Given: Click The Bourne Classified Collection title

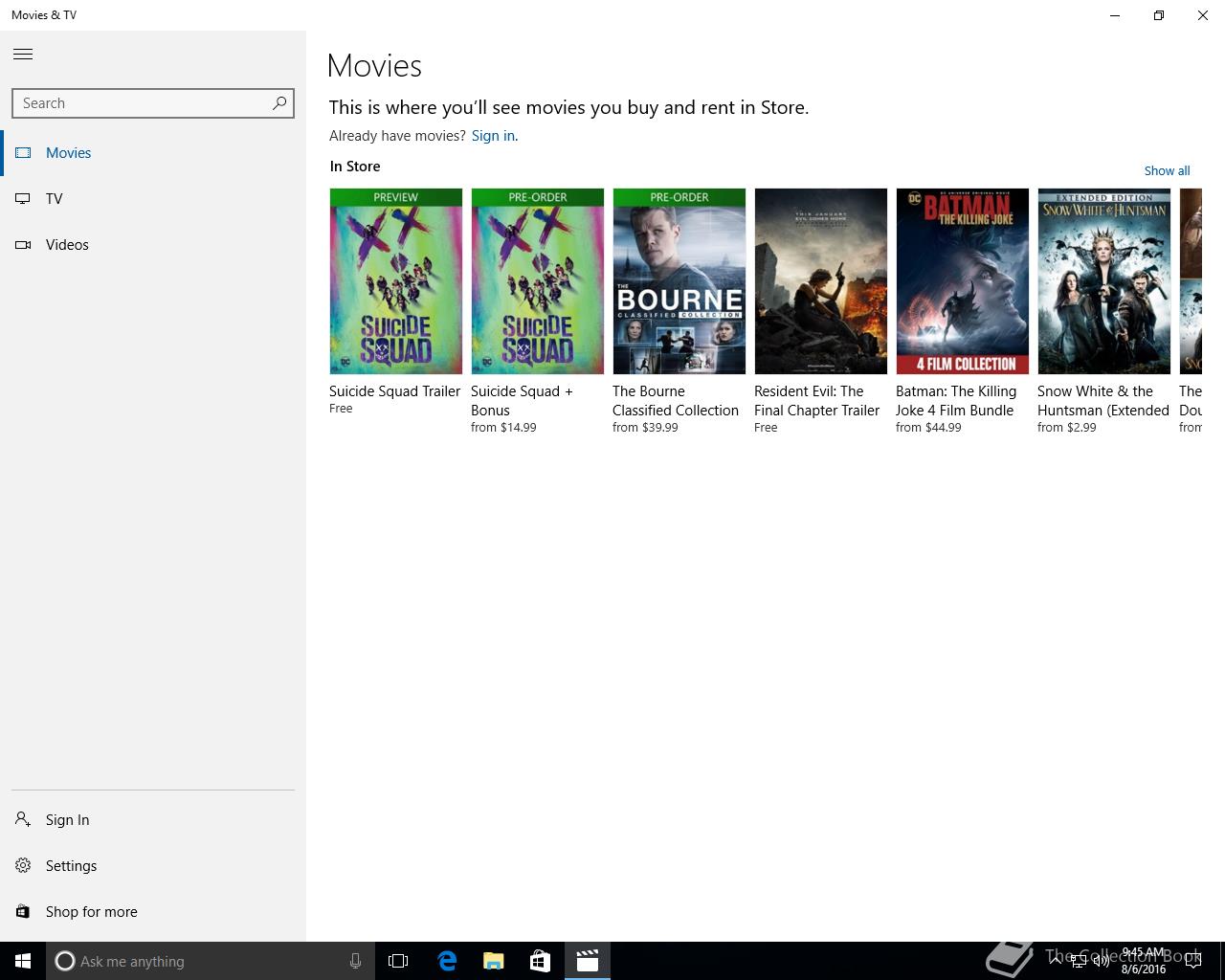Looking at the screenshot, I should coord(676,401).
